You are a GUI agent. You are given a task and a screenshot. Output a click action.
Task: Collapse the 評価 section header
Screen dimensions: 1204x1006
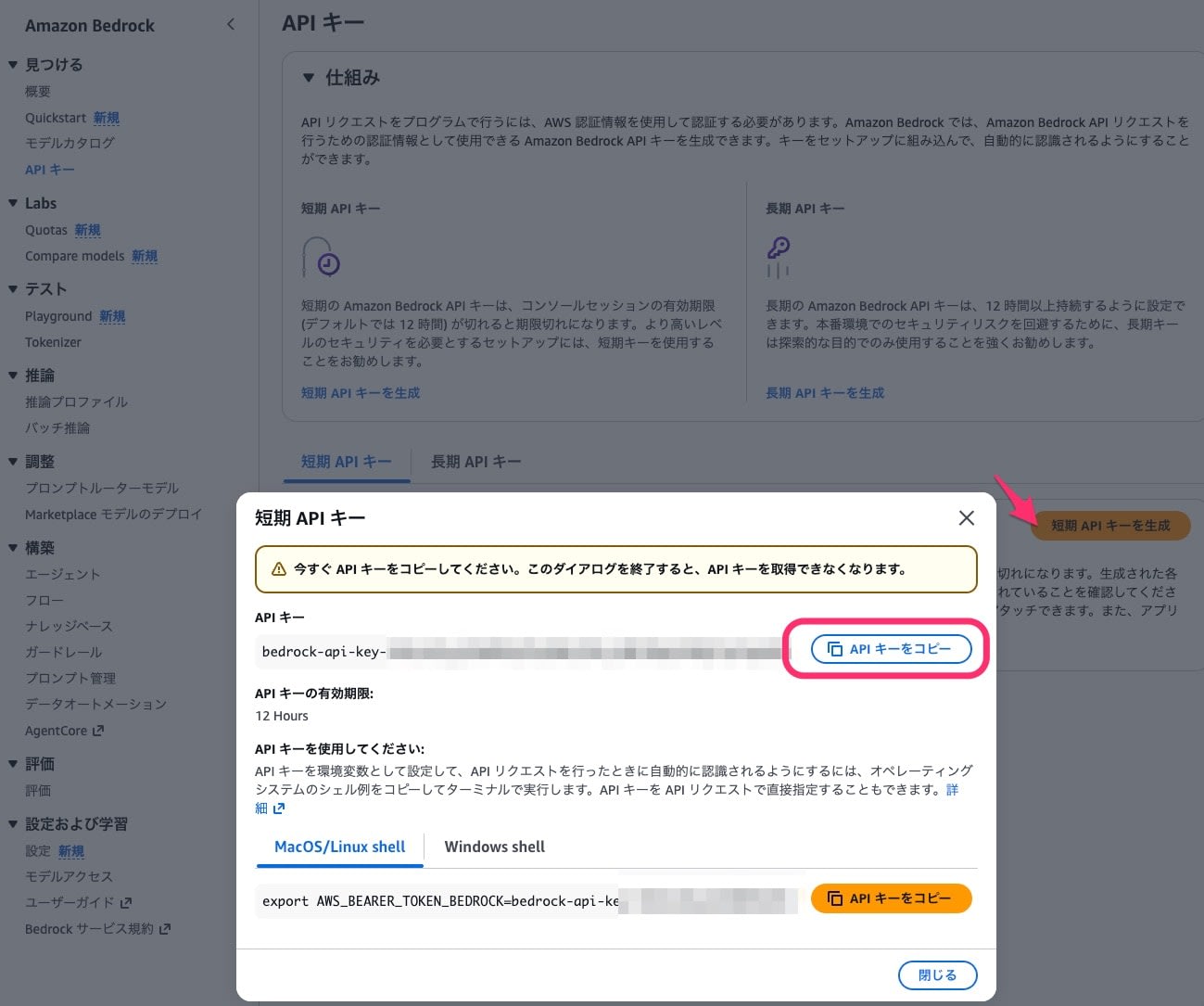[13, 764]
